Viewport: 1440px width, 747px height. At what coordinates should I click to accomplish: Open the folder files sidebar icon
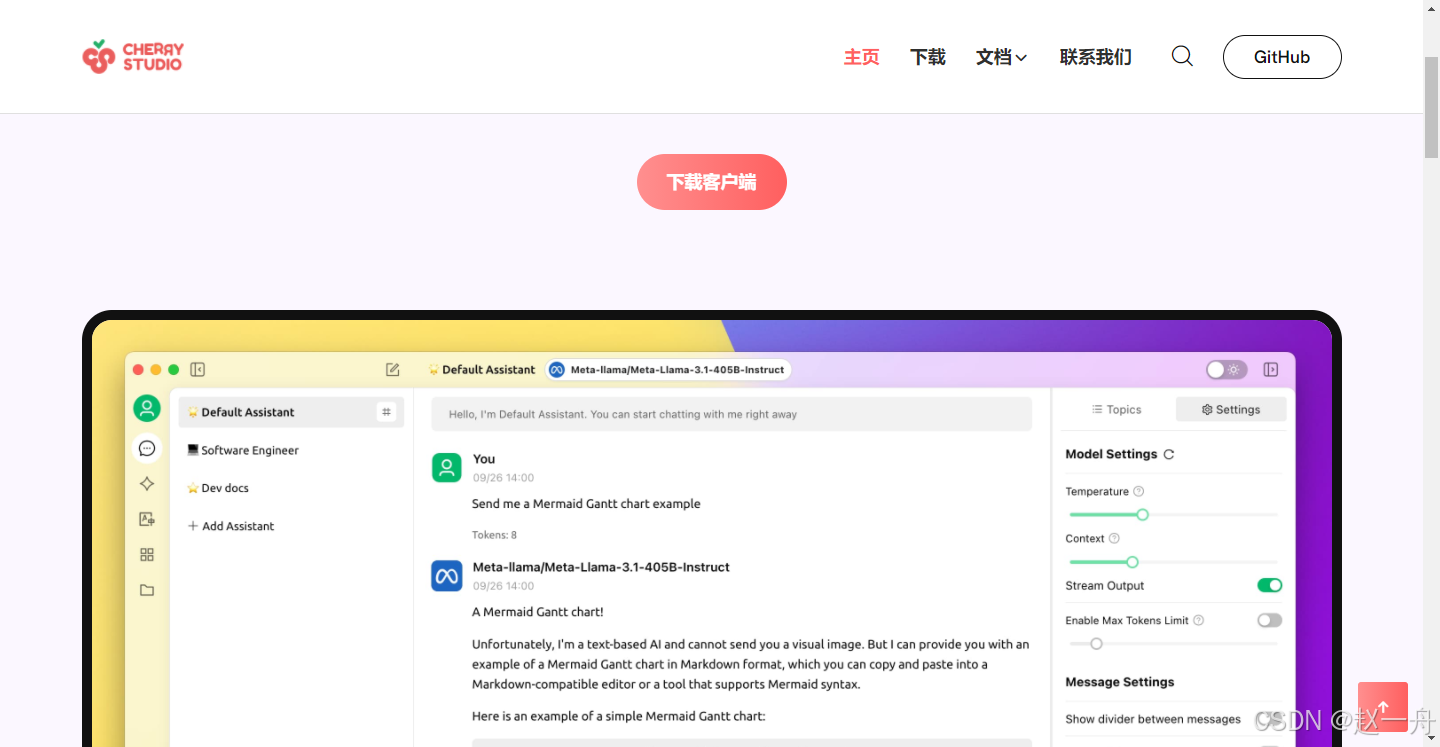point(147,590)
